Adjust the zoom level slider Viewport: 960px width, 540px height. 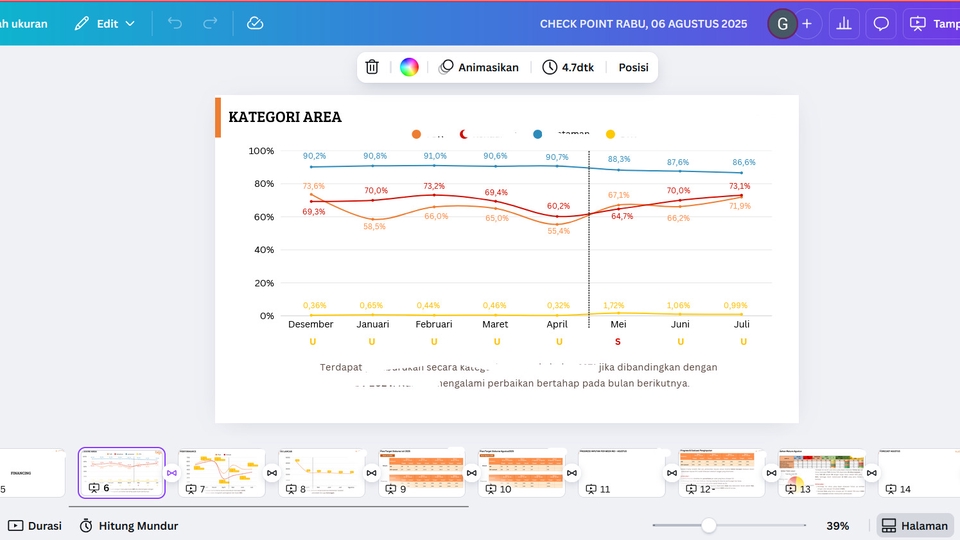708,525
